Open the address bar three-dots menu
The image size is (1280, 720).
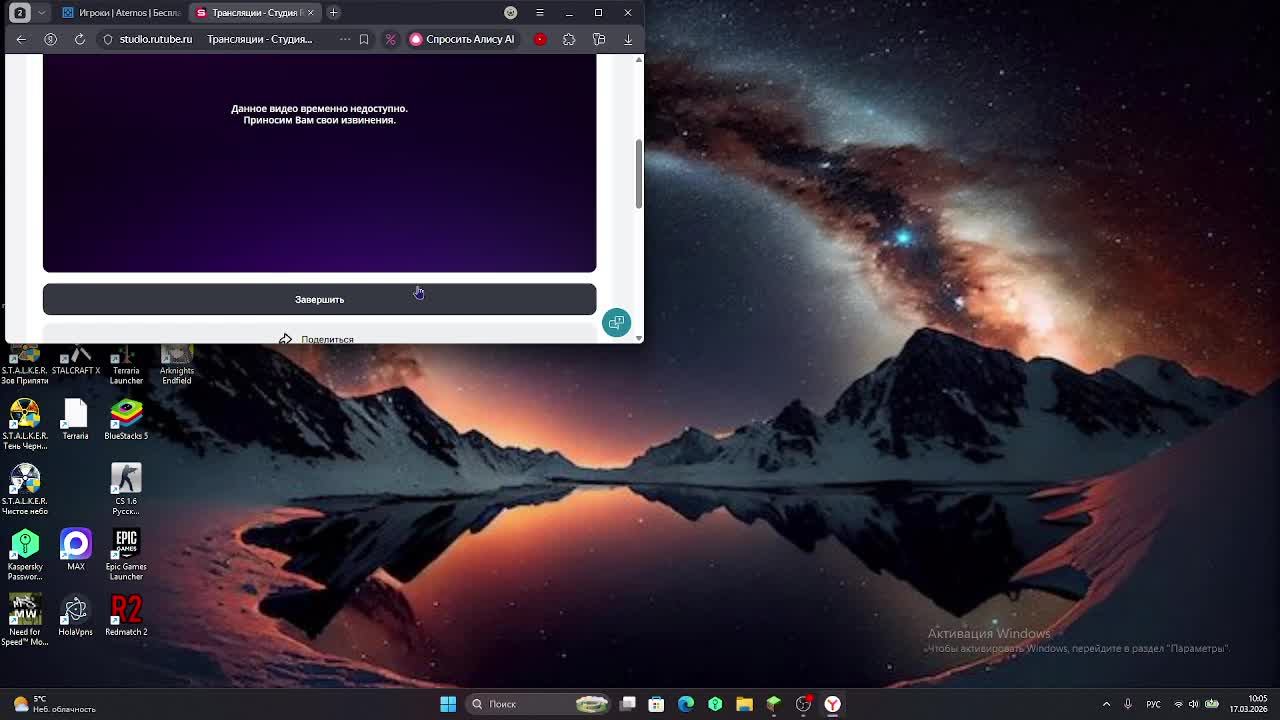tap(345, 39)
